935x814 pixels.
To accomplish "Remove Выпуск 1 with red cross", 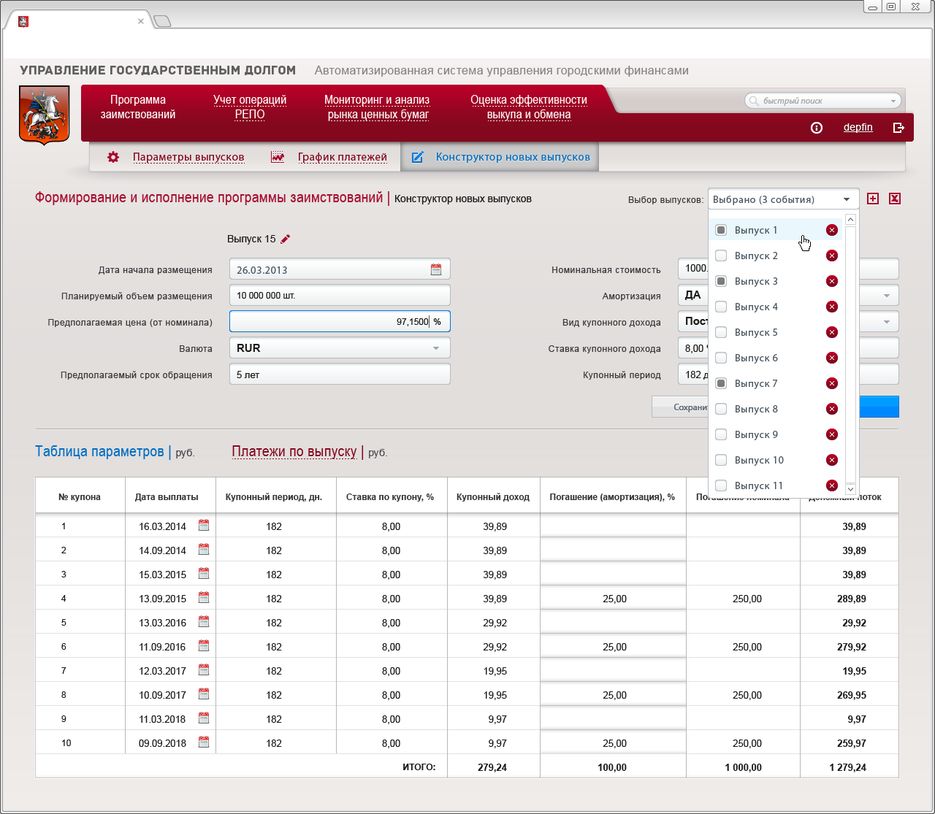I will click(x=832, y=230).
